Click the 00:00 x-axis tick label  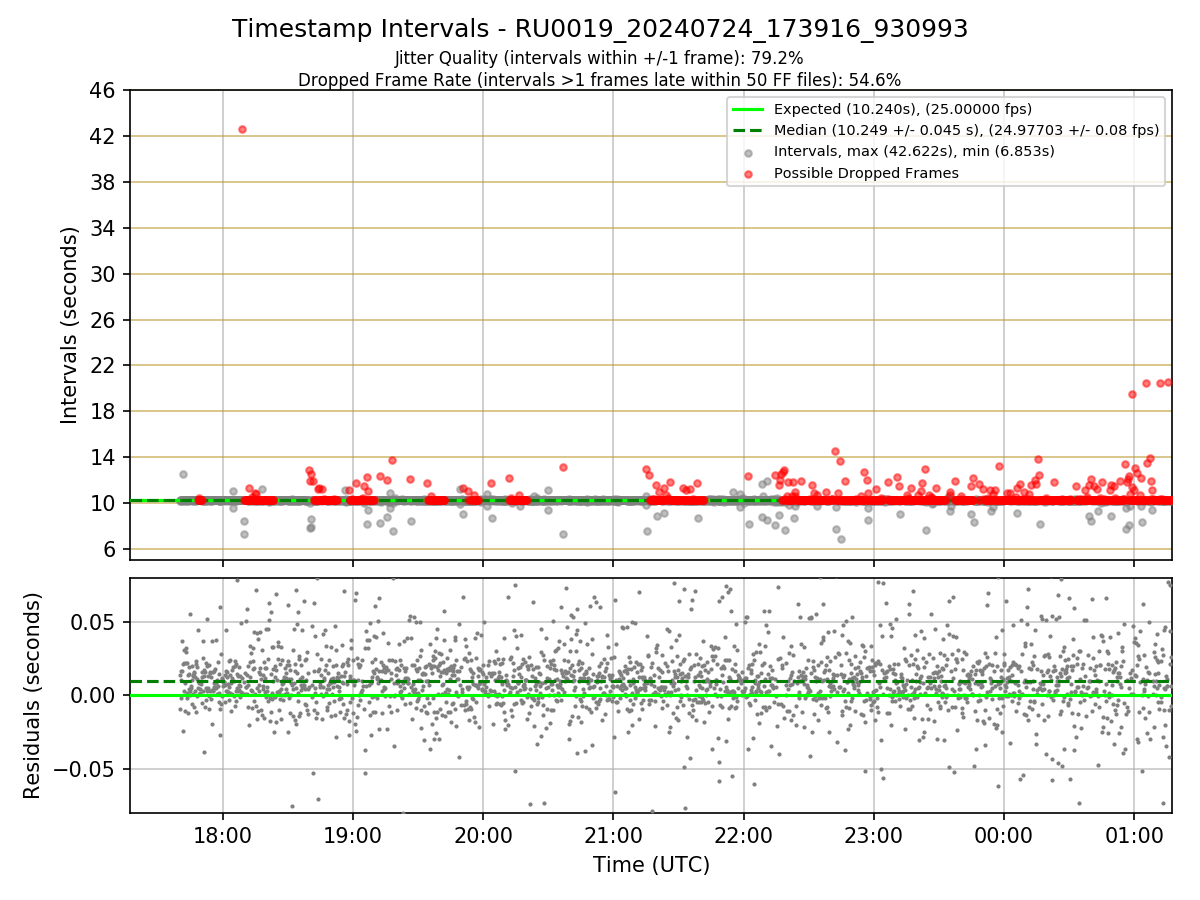1004,834
